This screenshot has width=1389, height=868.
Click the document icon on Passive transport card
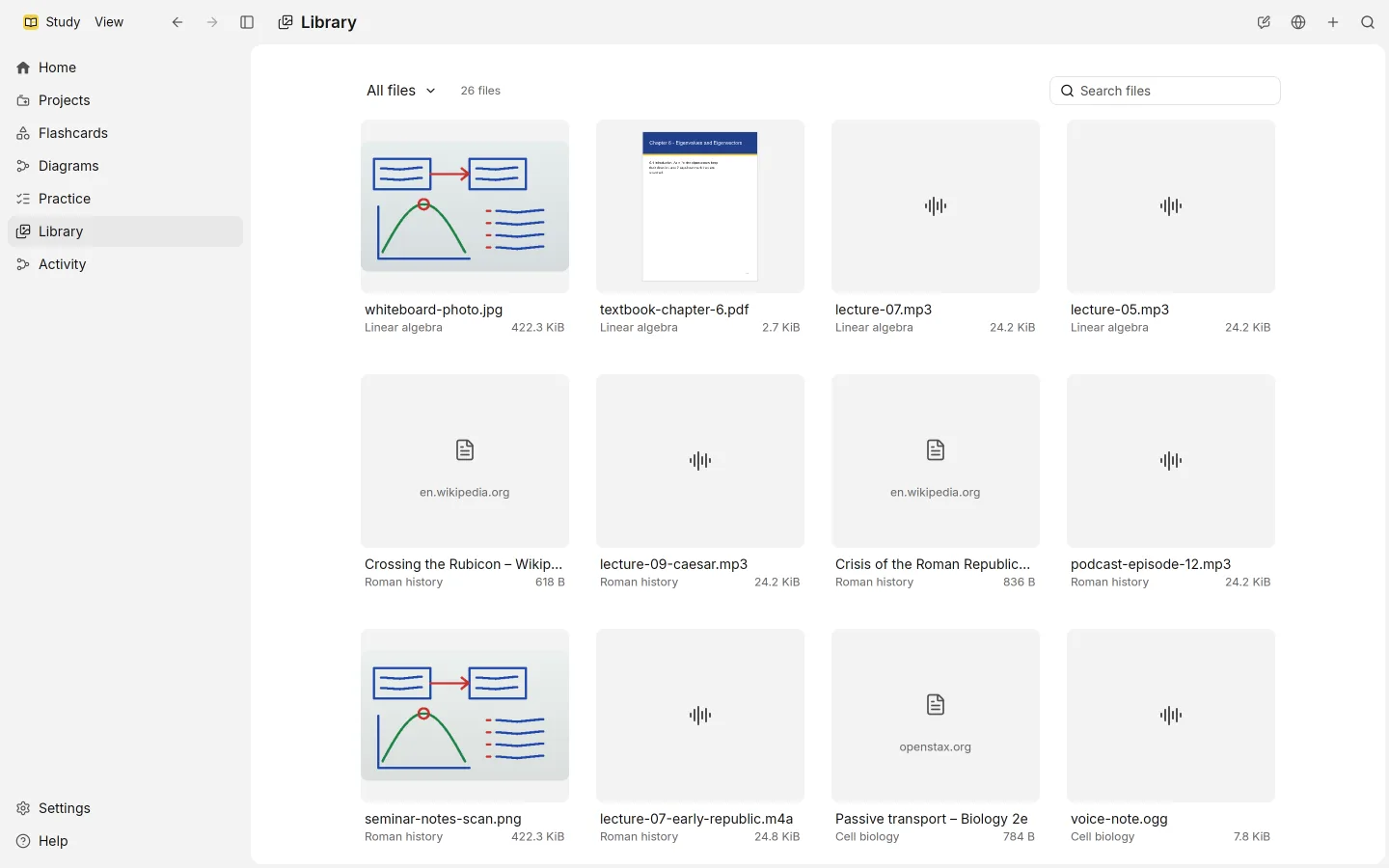[x=936, y=705]
